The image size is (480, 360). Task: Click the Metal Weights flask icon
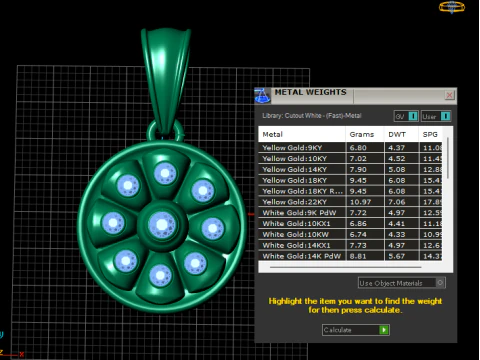pyautogui.click(x=262, y=96)
